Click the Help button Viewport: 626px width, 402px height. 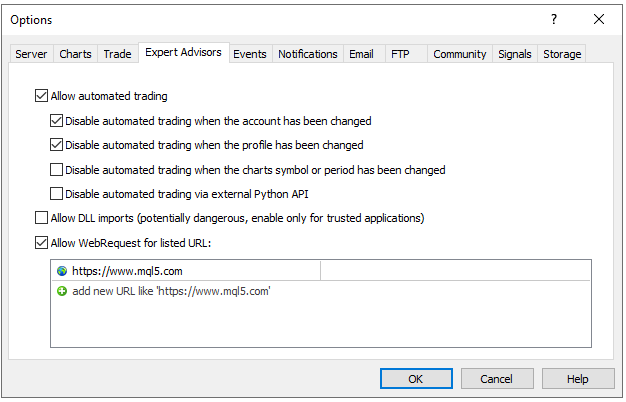point(578,379)
